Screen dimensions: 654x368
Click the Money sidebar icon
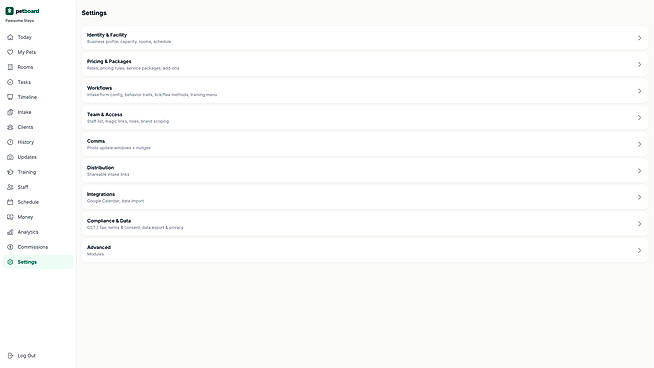tap(10, 217)
